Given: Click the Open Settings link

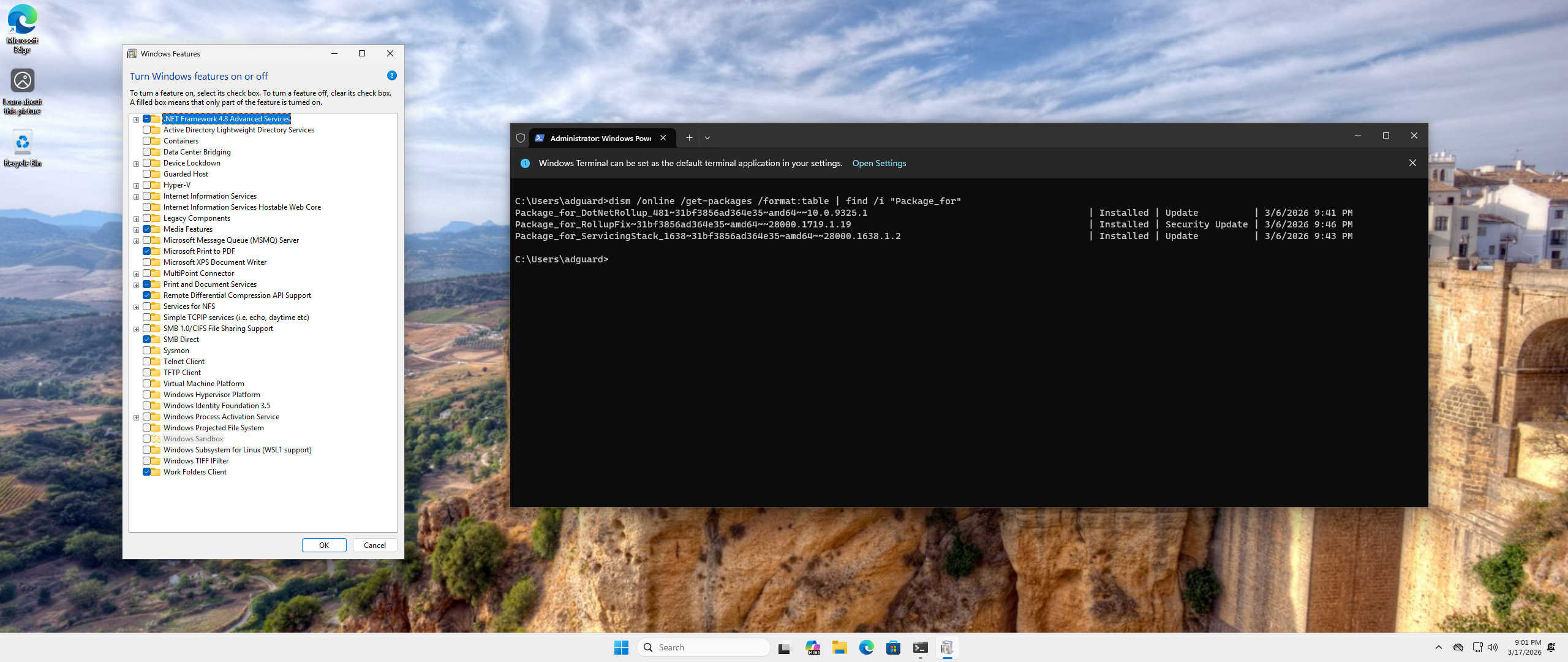Looking at the screenshot, I should (879, 163).
